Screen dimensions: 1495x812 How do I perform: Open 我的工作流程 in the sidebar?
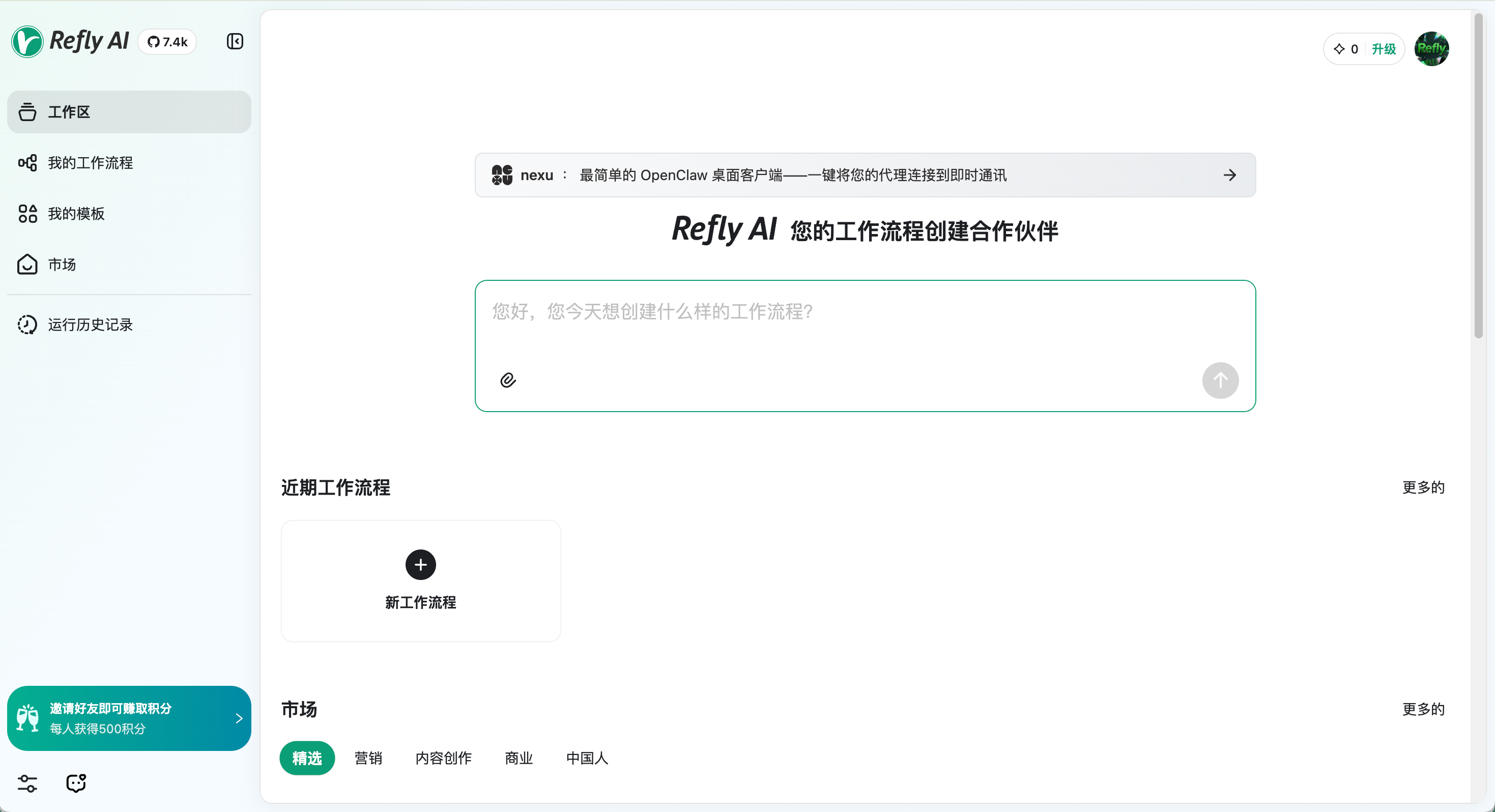(129, 163)
